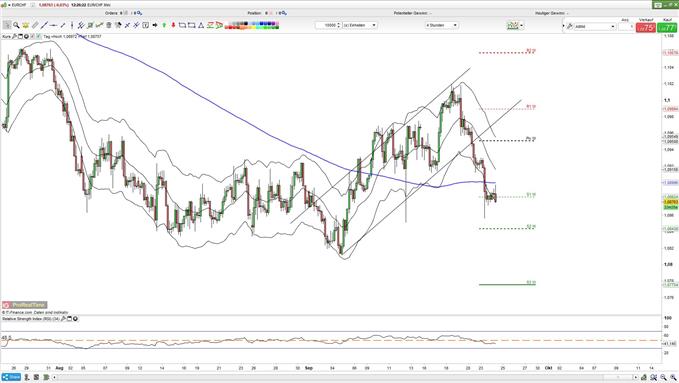The width and height of the screenshot is (679, 383).
Task: Click the green Kauf buy price button
Action: pos(666,28)
